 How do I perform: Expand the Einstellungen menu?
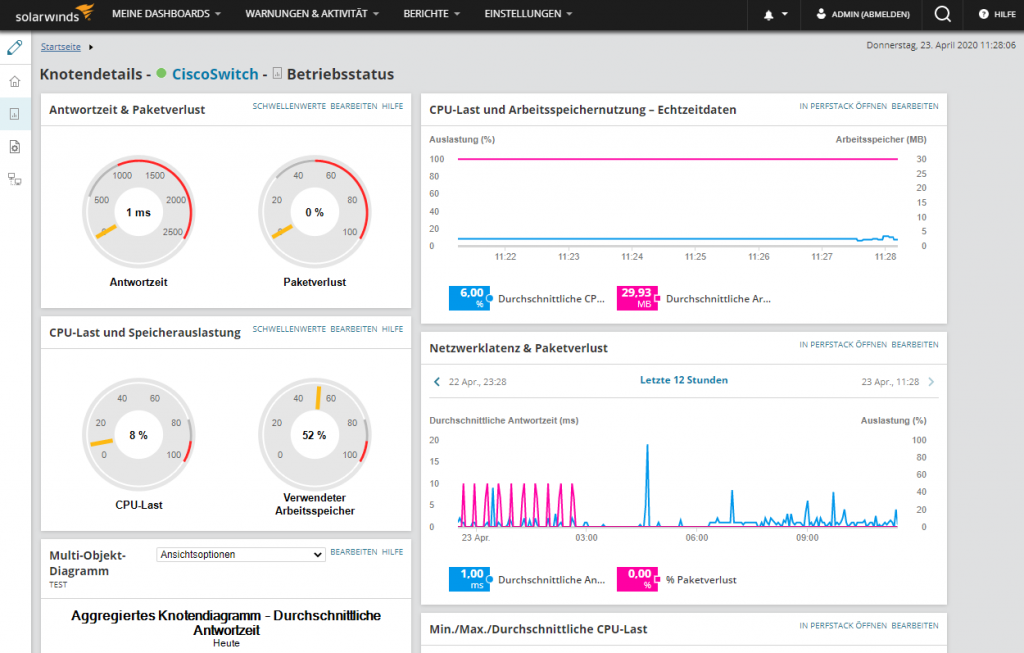(528, 14)
